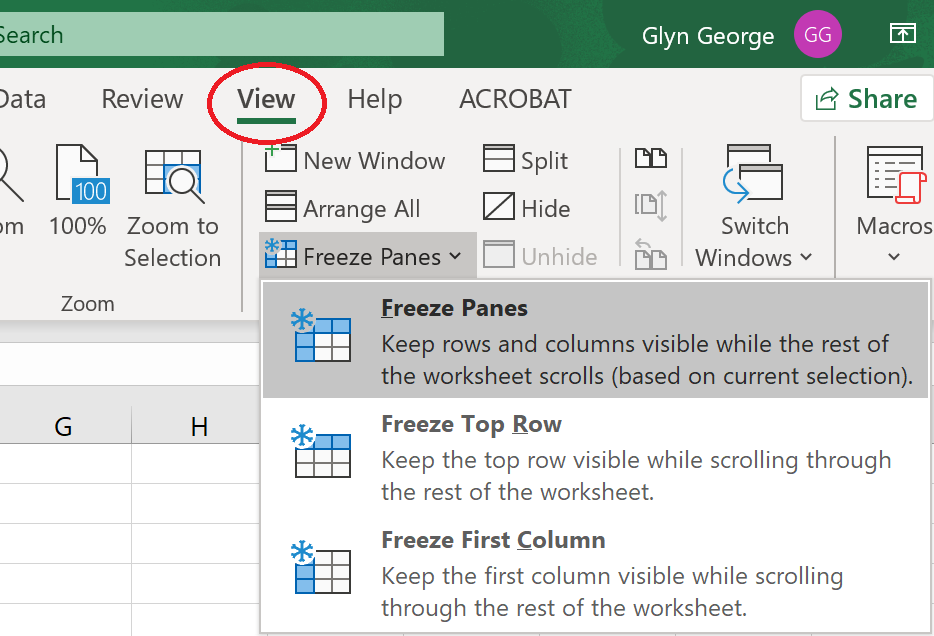Click the Arrange All icon

[x=280, y=207]
